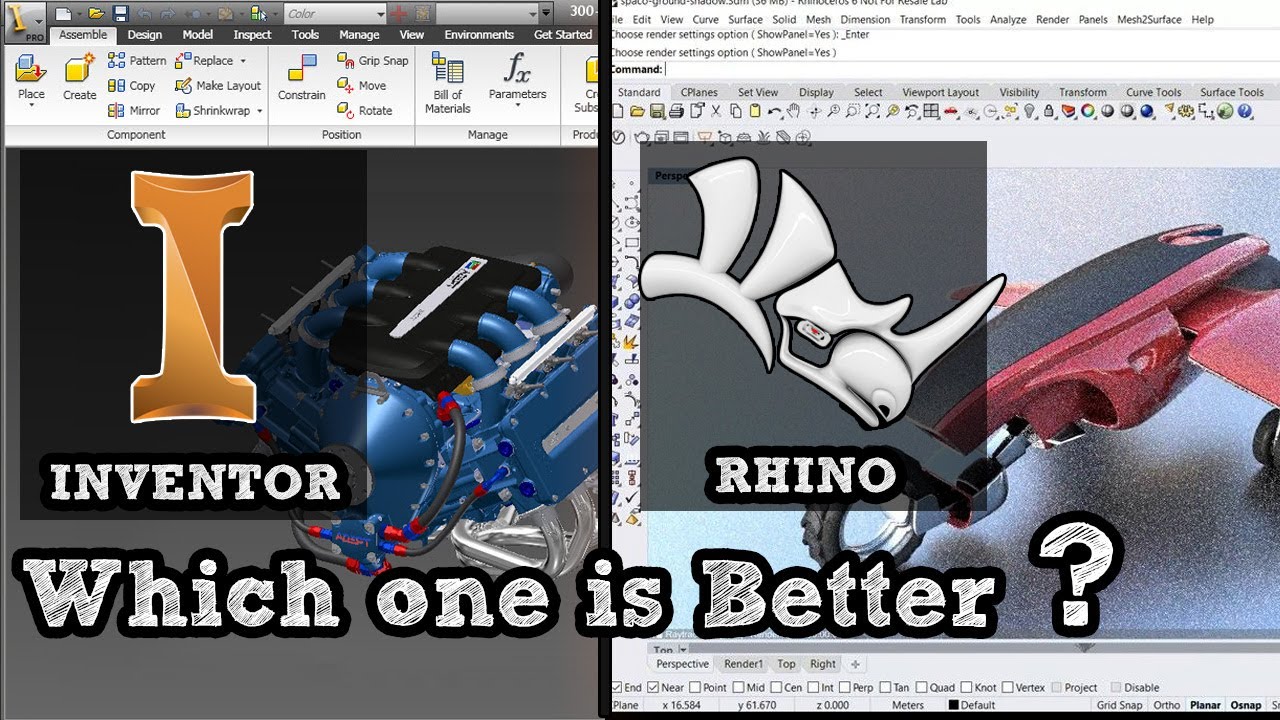The height and width of the screenshot is (720, 1280).
Task: Switch to Rhino Curve Tools tab
Action: tap(1153, 92)
